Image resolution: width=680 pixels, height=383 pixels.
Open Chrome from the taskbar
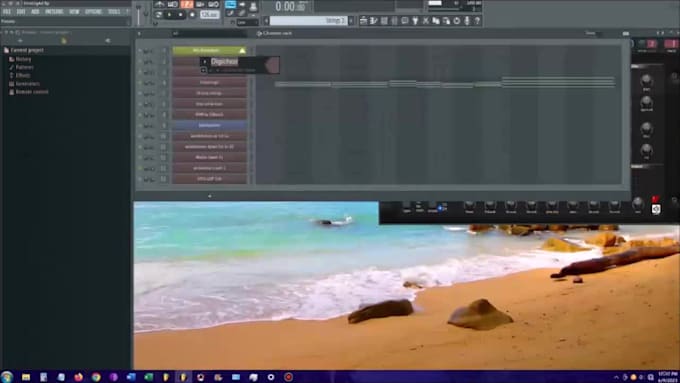point(96,377)
